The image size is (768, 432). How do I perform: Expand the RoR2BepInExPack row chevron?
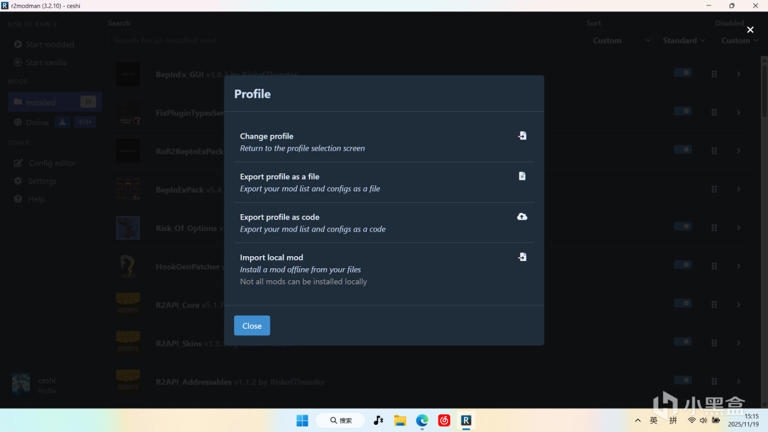[739, 151]
